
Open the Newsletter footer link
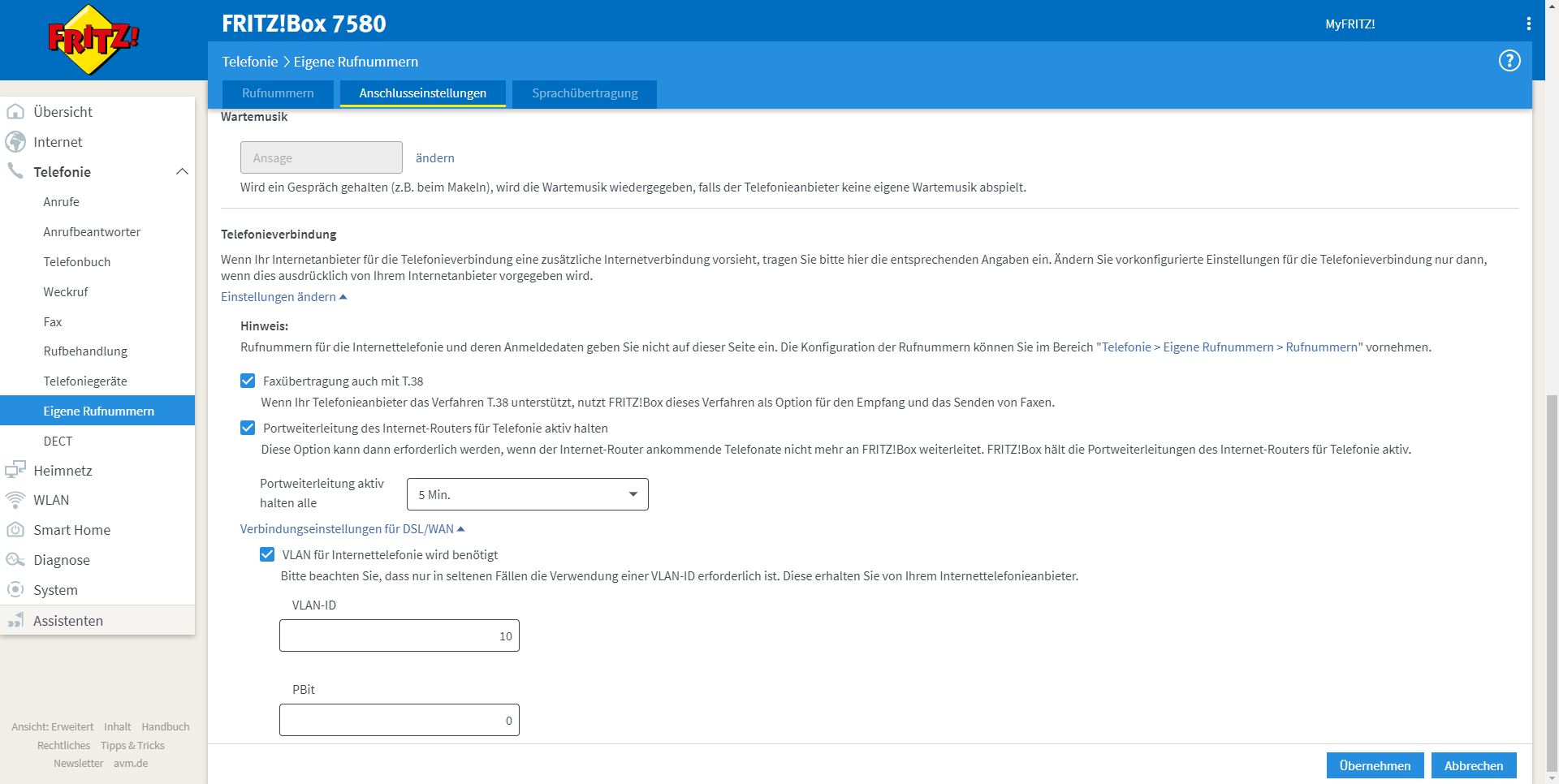coord(79,764)
